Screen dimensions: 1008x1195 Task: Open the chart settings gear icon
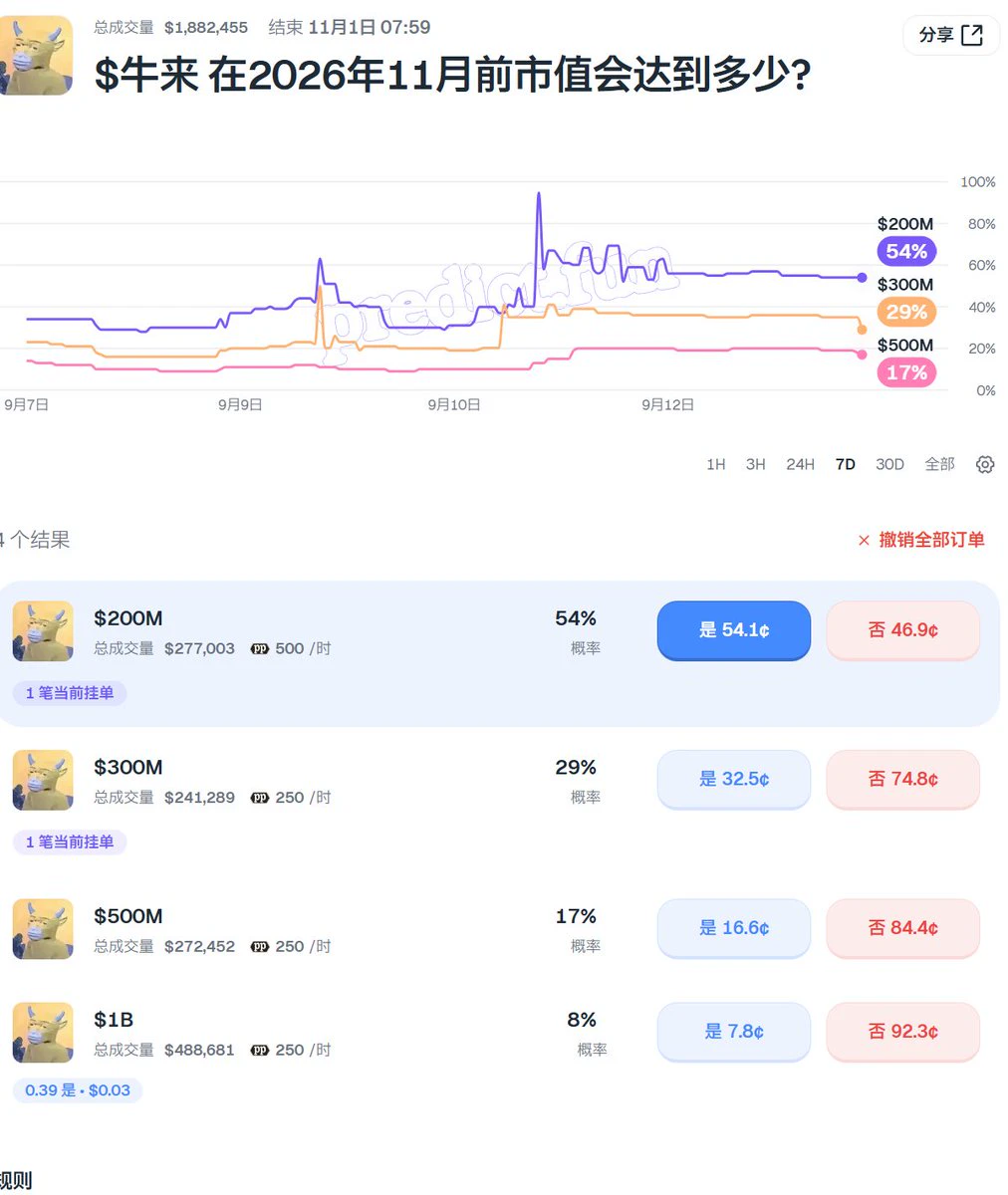985,464
